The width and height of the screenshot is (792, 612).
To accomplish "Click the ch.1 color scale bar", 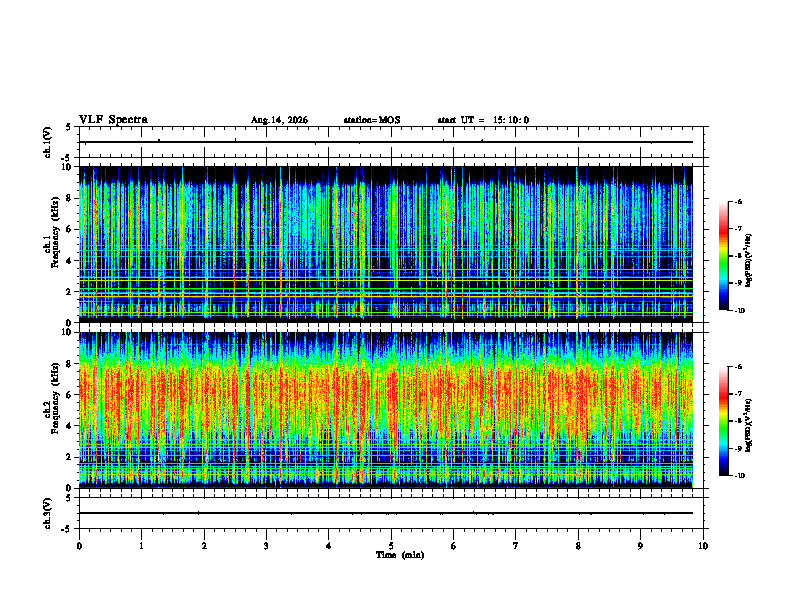I will point(724,256).
